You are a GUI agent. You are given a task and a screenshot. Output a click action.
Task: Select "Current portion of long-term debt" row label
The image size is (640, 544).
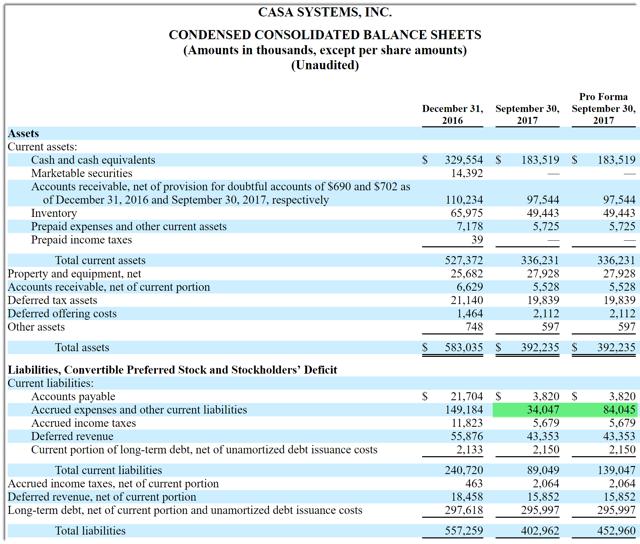tap(204, 450)
